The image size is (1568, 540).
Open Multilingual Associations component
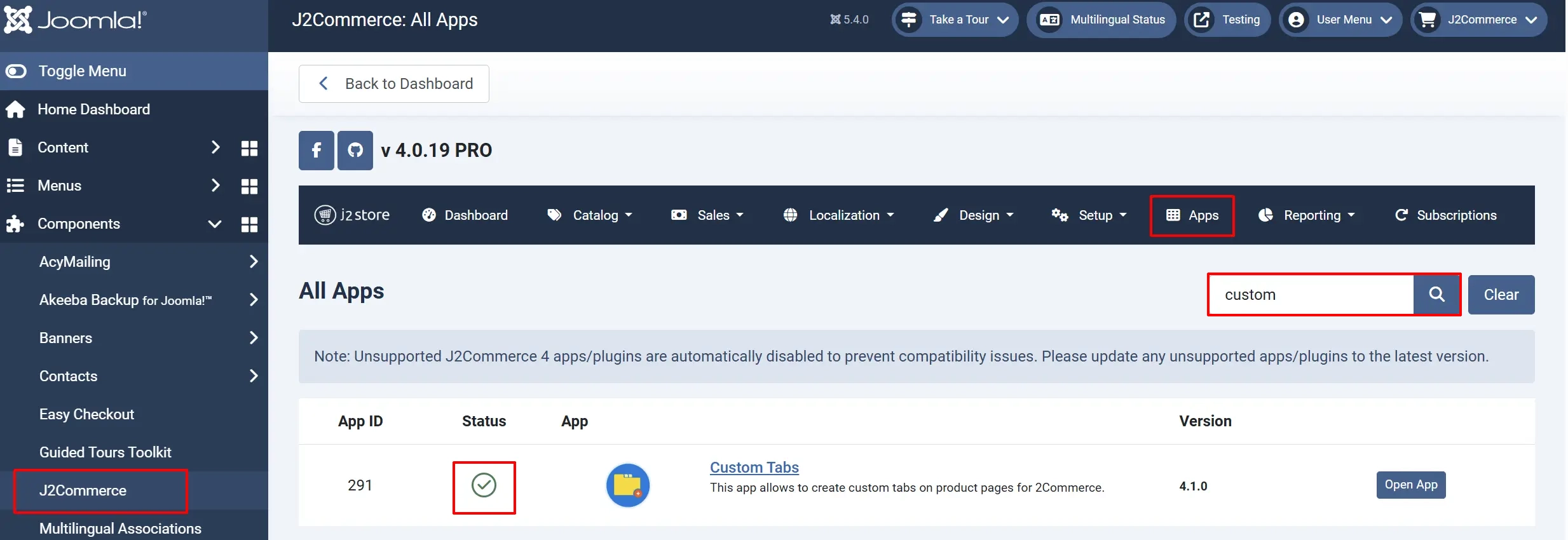click(120, 529)
